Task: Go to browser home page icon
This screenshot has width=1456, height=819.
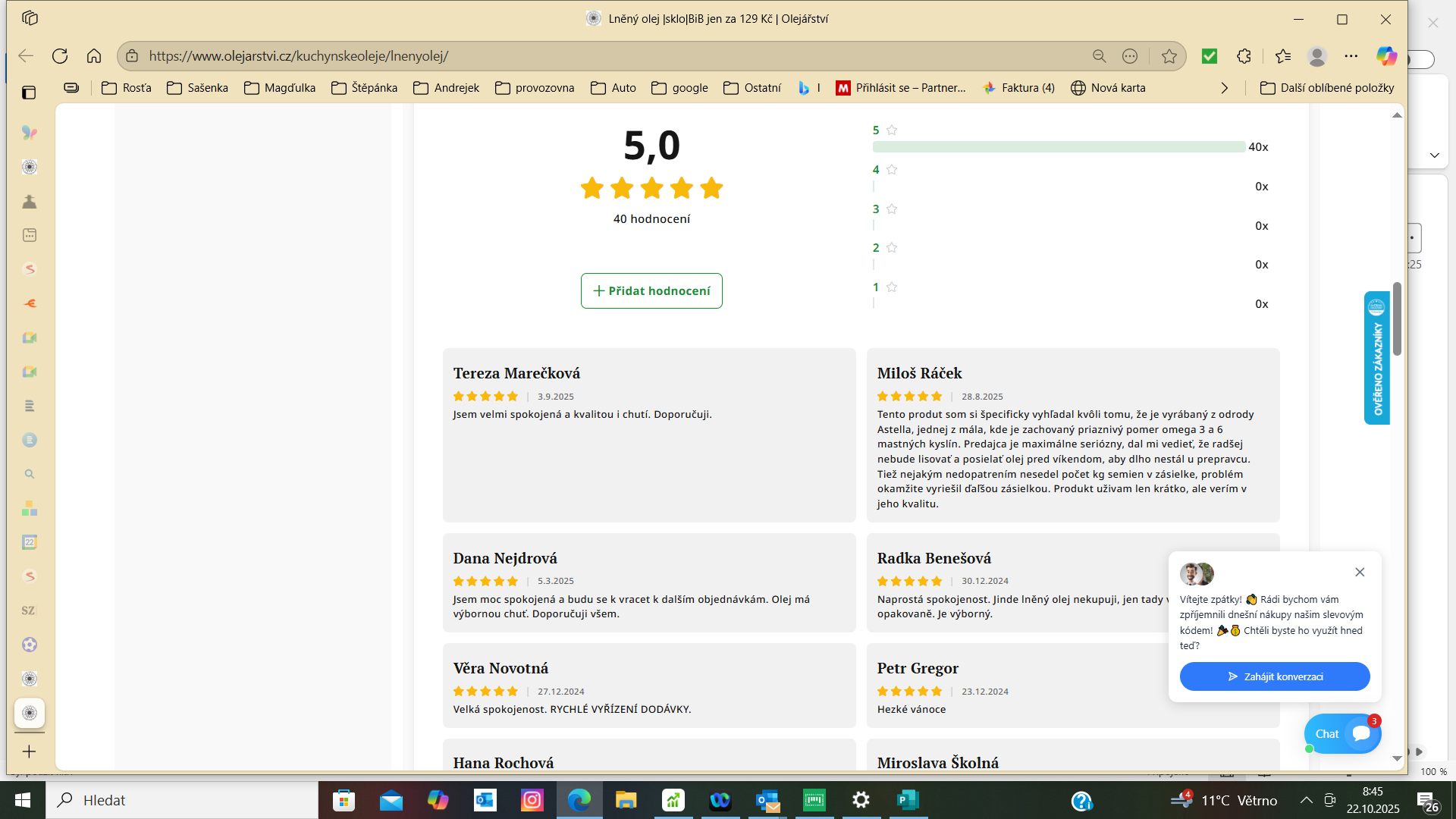Action: pyautogui.click(x=94, y=56)
